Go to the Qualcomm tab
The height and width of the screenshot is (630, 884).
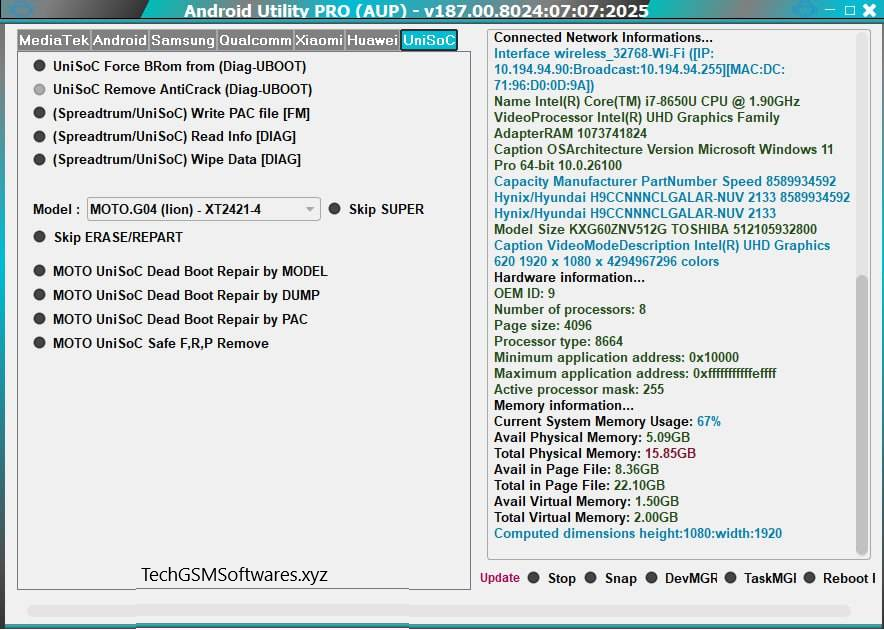tap(255, 41)
